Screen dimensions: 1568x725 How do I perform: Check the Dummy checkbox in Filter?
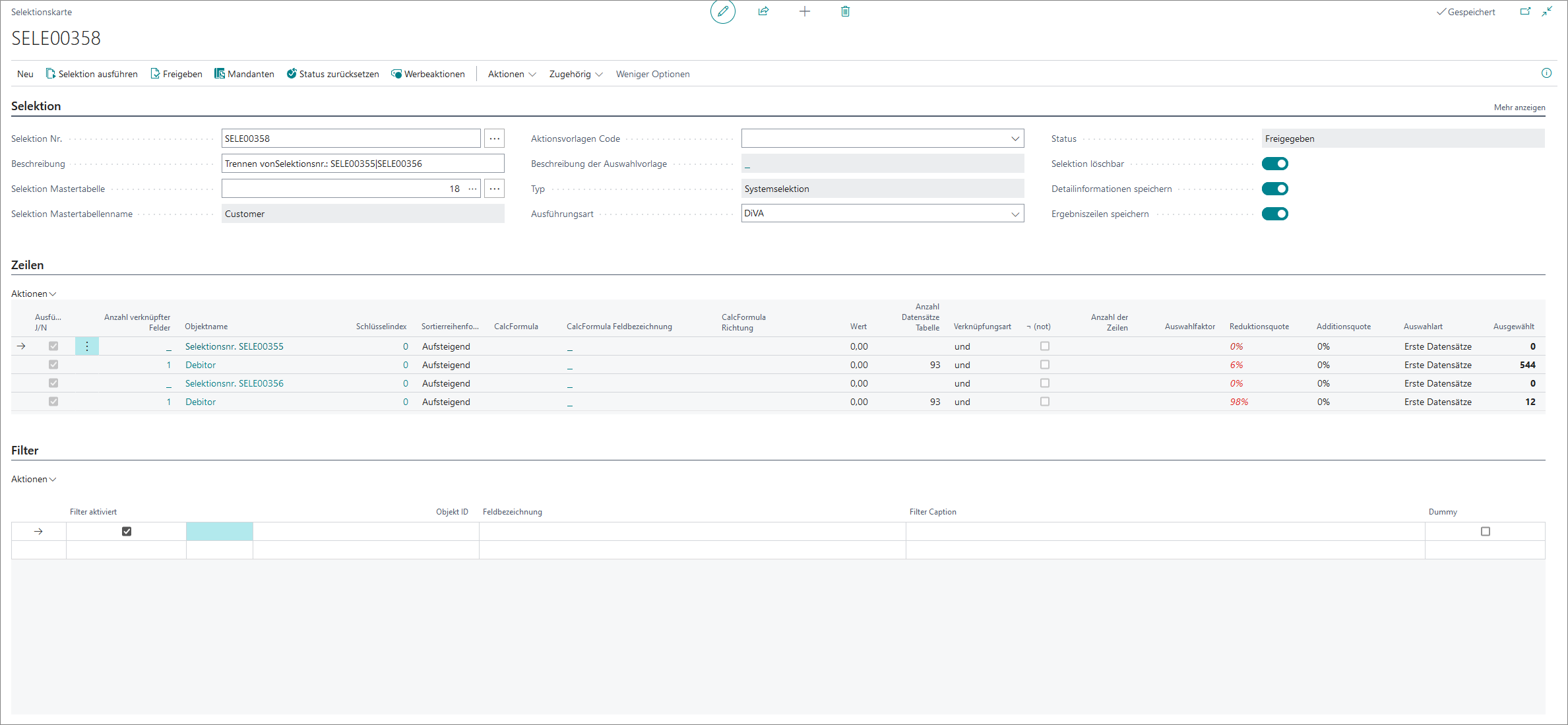[x=1486, y=531]
